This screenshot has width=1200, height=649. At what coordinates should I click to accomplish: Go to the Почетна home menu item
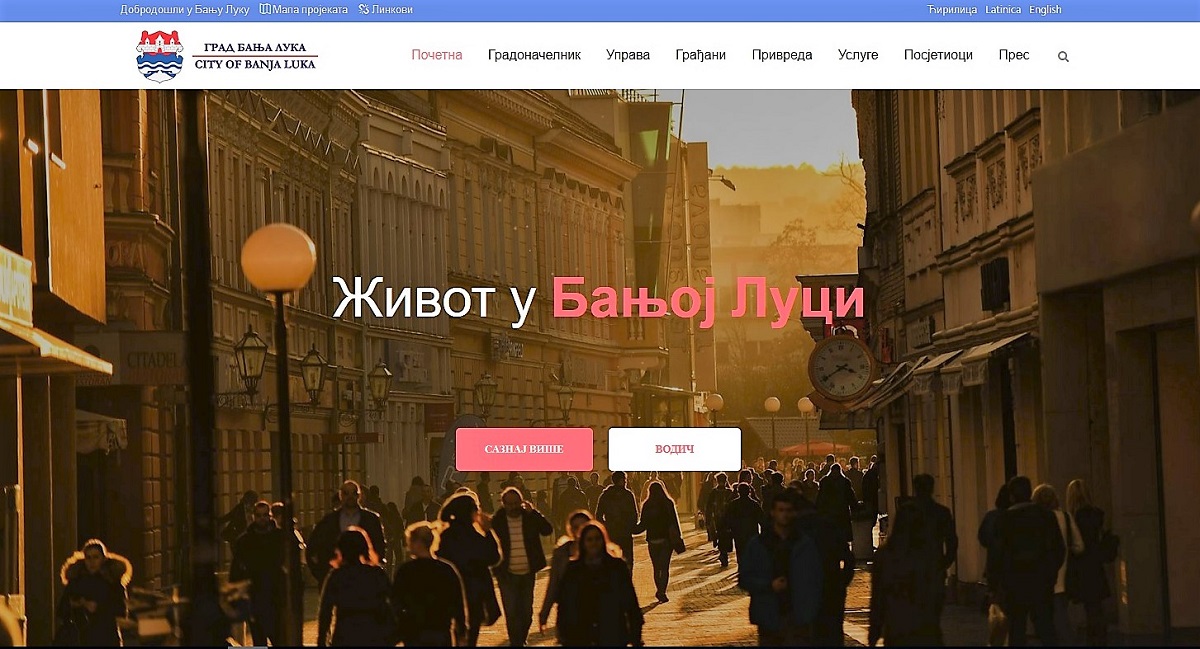437,55
